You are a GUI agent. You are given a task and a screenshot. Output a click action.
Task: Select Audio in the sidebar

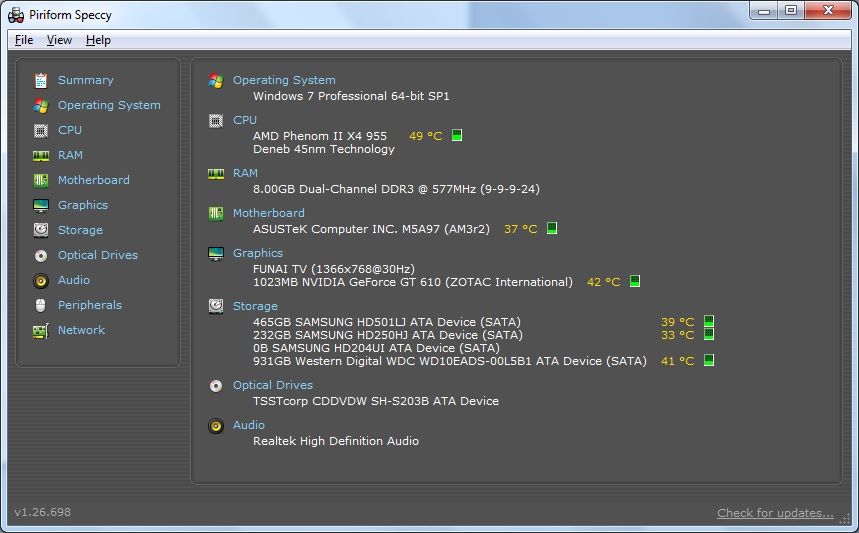[74, 280]
